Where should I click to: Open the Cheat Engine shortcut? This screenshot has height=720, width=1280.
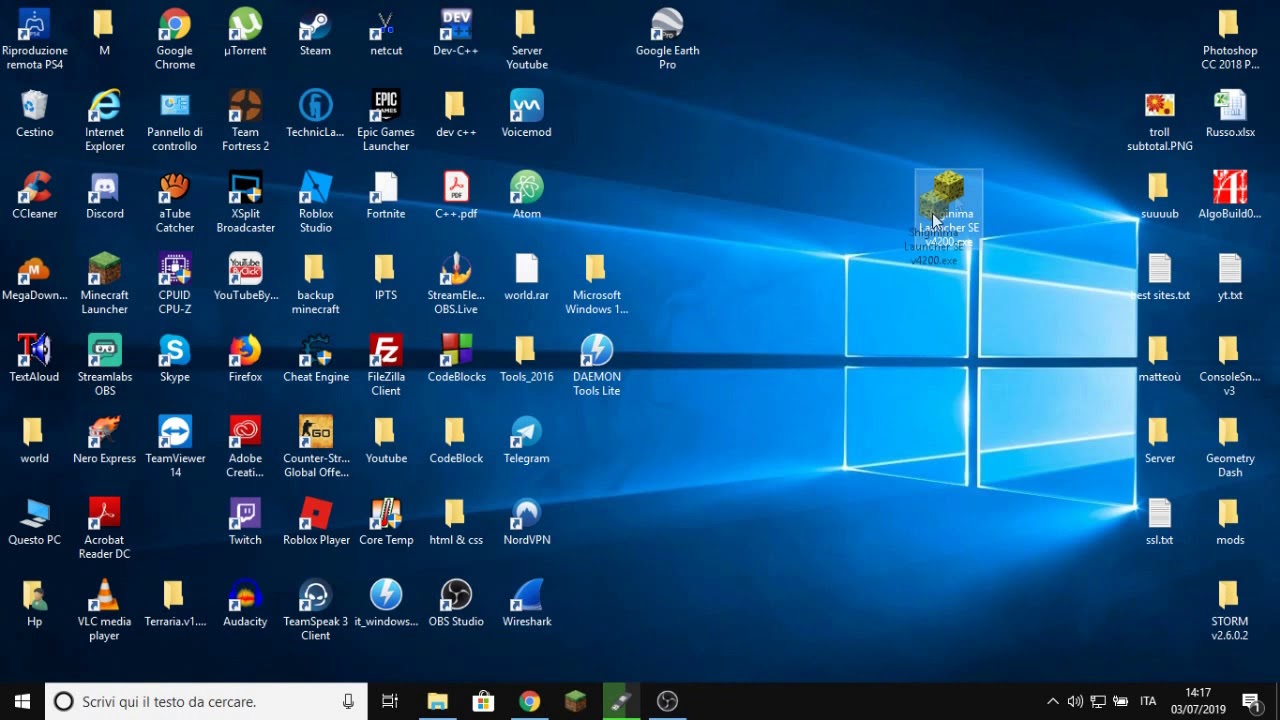point(315,359)
